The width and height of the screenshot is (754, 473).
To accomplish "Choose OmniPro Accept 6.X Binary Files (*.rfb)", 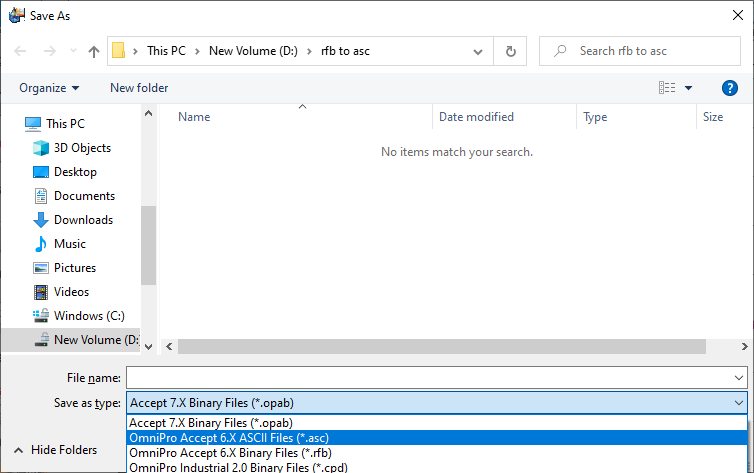I will 437,453.
